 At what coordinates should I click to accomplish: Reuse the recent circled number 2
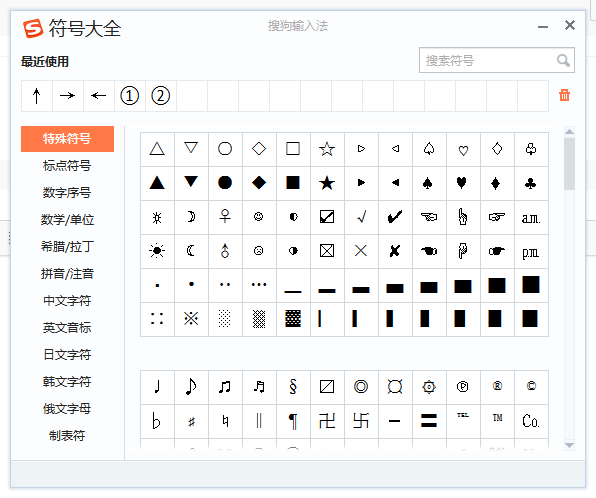pyautogui.click(x=160, y=96)
